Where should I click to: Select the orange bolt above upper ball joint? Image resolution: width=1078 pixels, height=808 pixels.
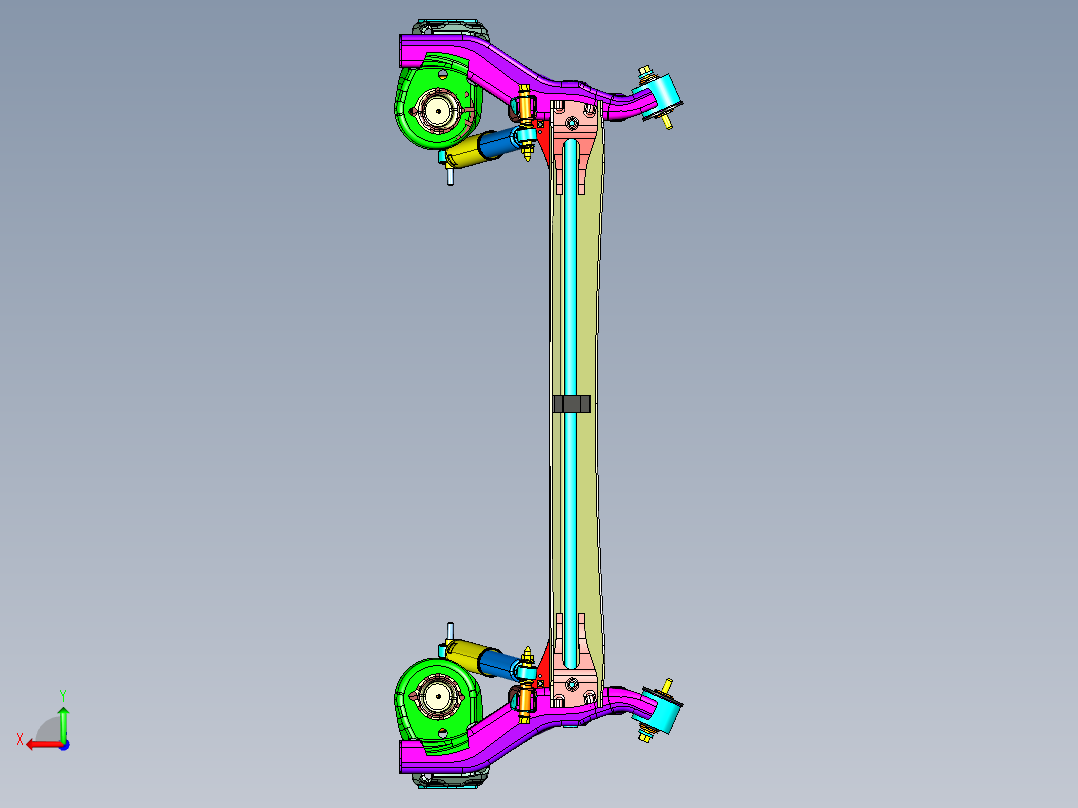pos(523,104)
